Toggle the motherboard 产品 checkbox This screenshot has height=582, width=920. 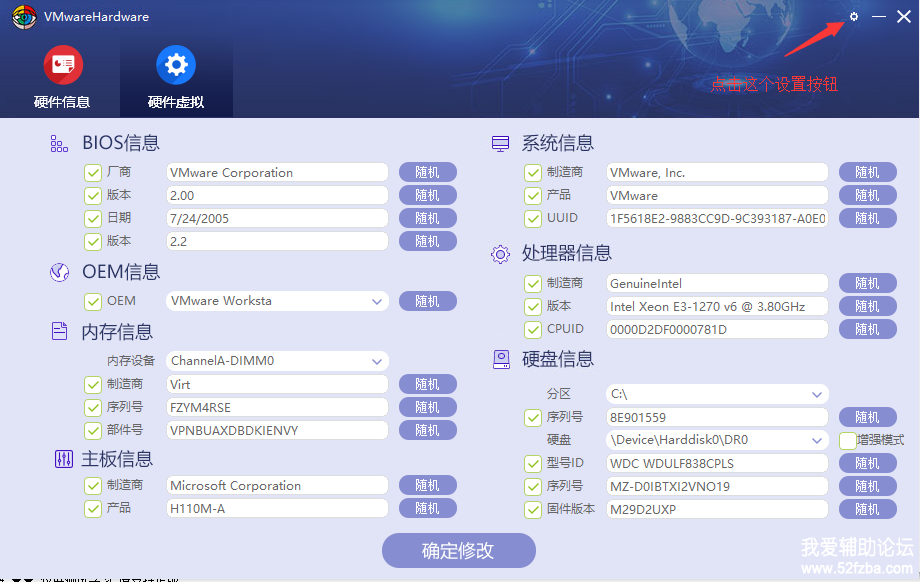click(x=93, y=508)
